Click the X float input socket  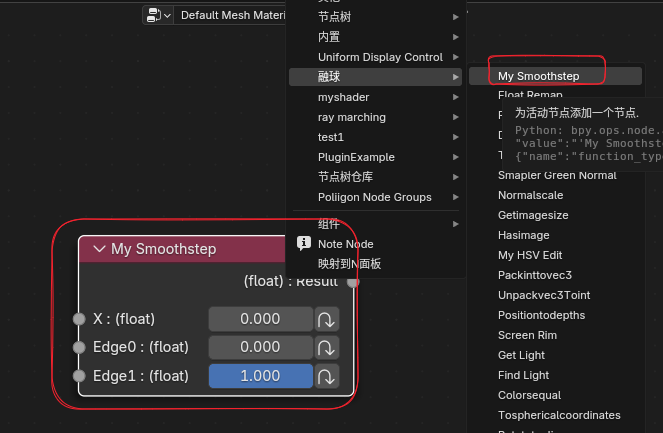pyautogui.click(x=79, y=319)
